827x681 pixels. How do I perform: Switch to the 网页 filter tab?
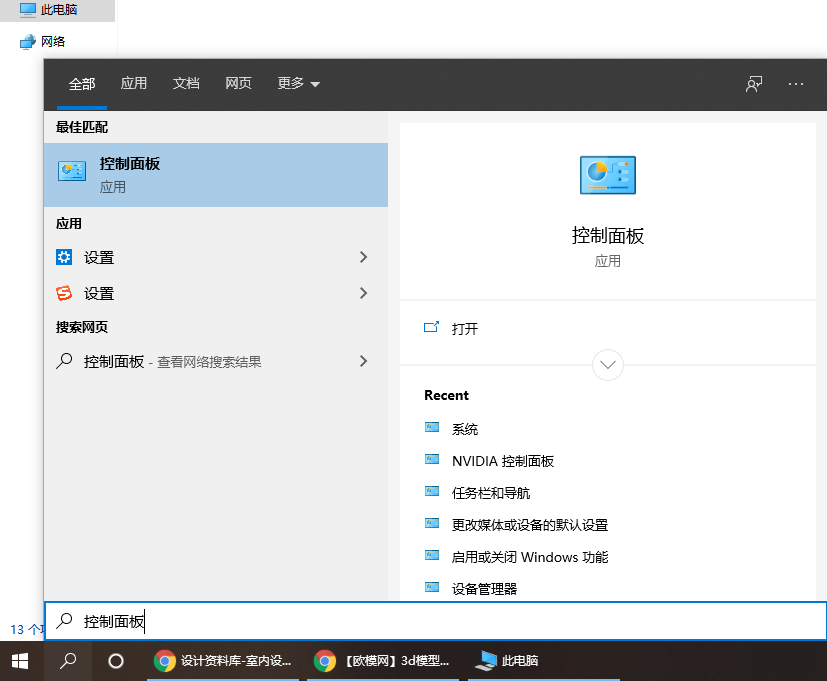(x=238, y=83)
